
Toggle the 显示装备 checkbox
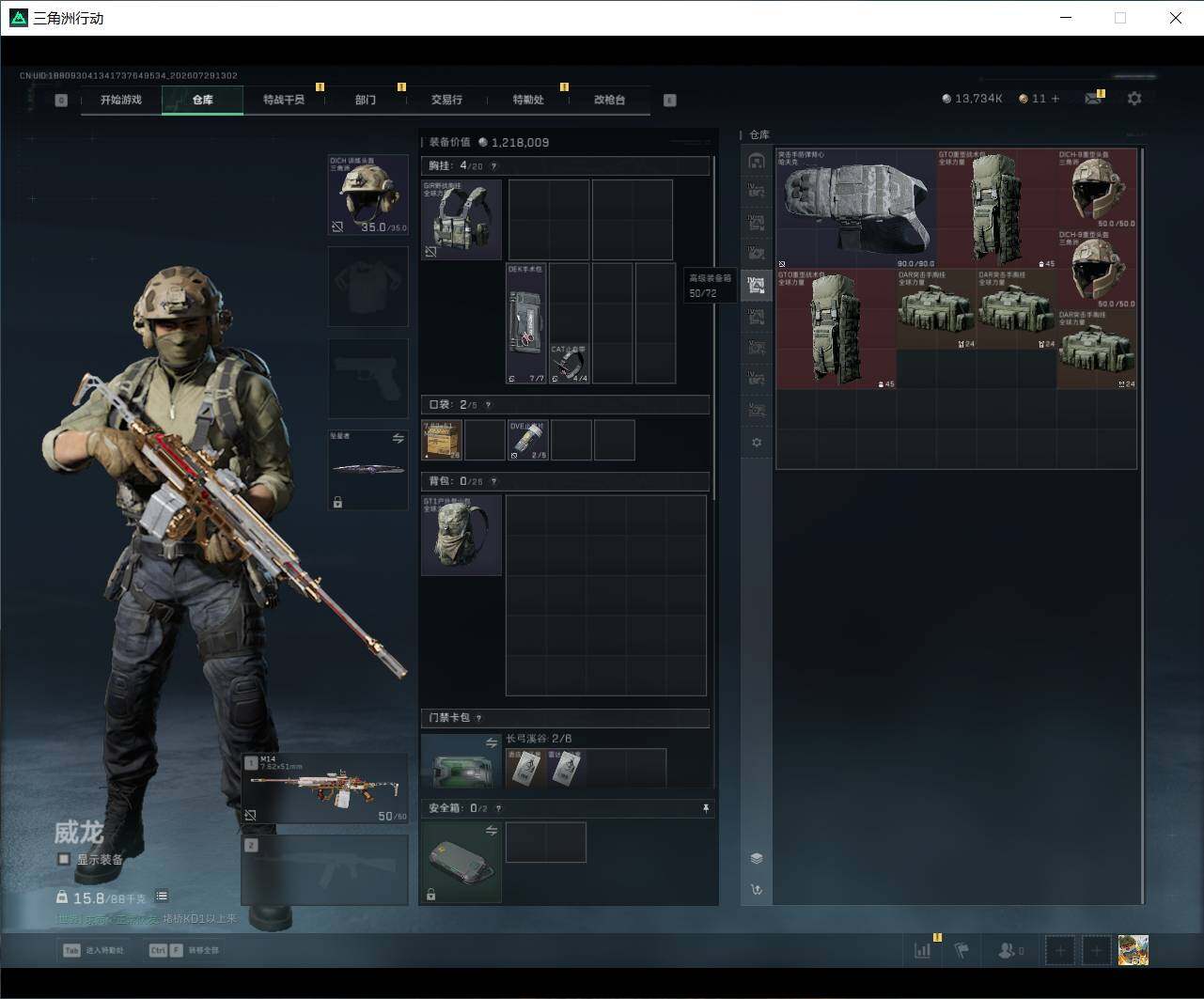click(x=64, y=859)
